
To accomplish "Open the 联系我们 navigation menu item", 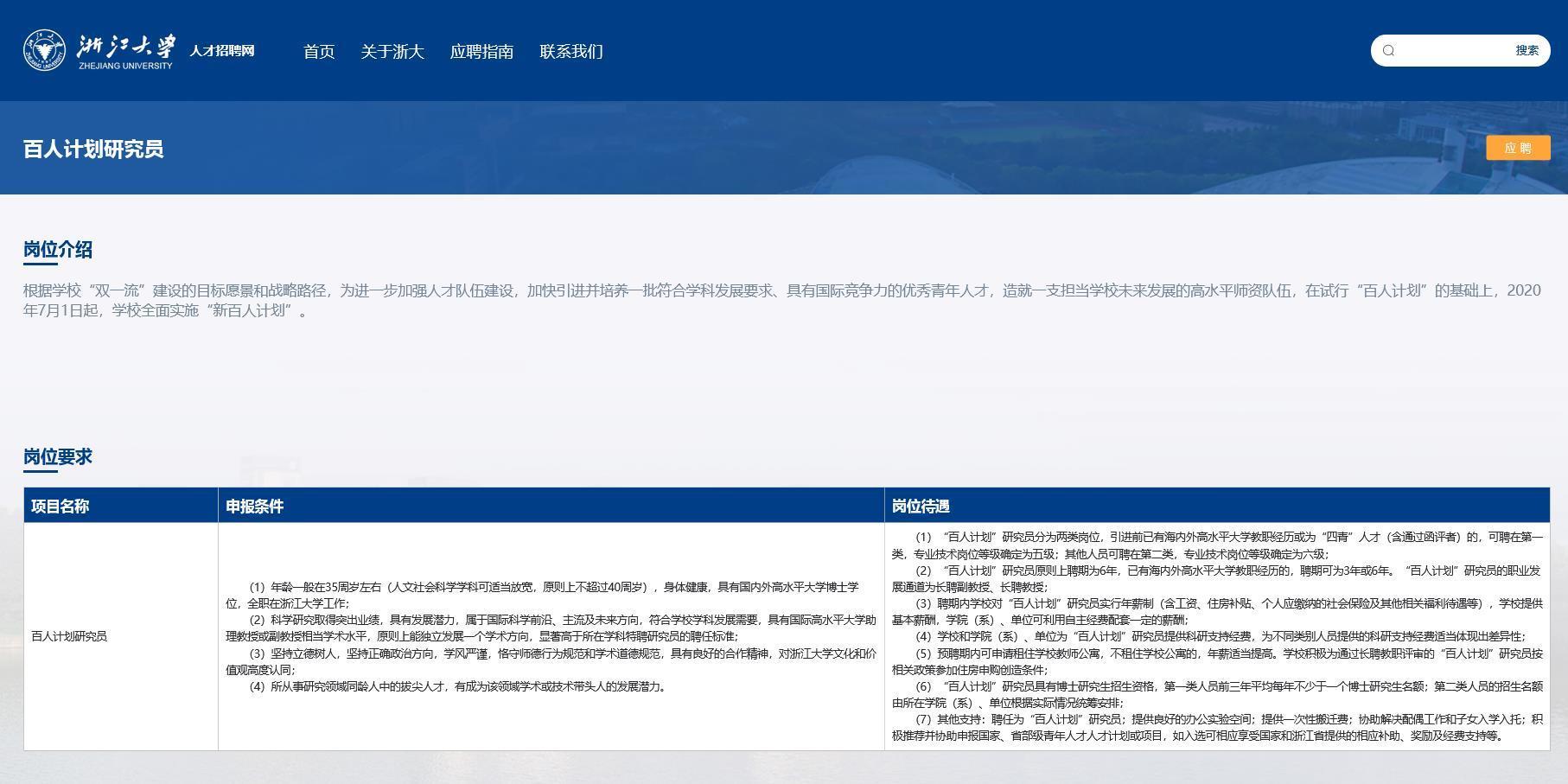I will pyautogui.click(x=570, y=52).
